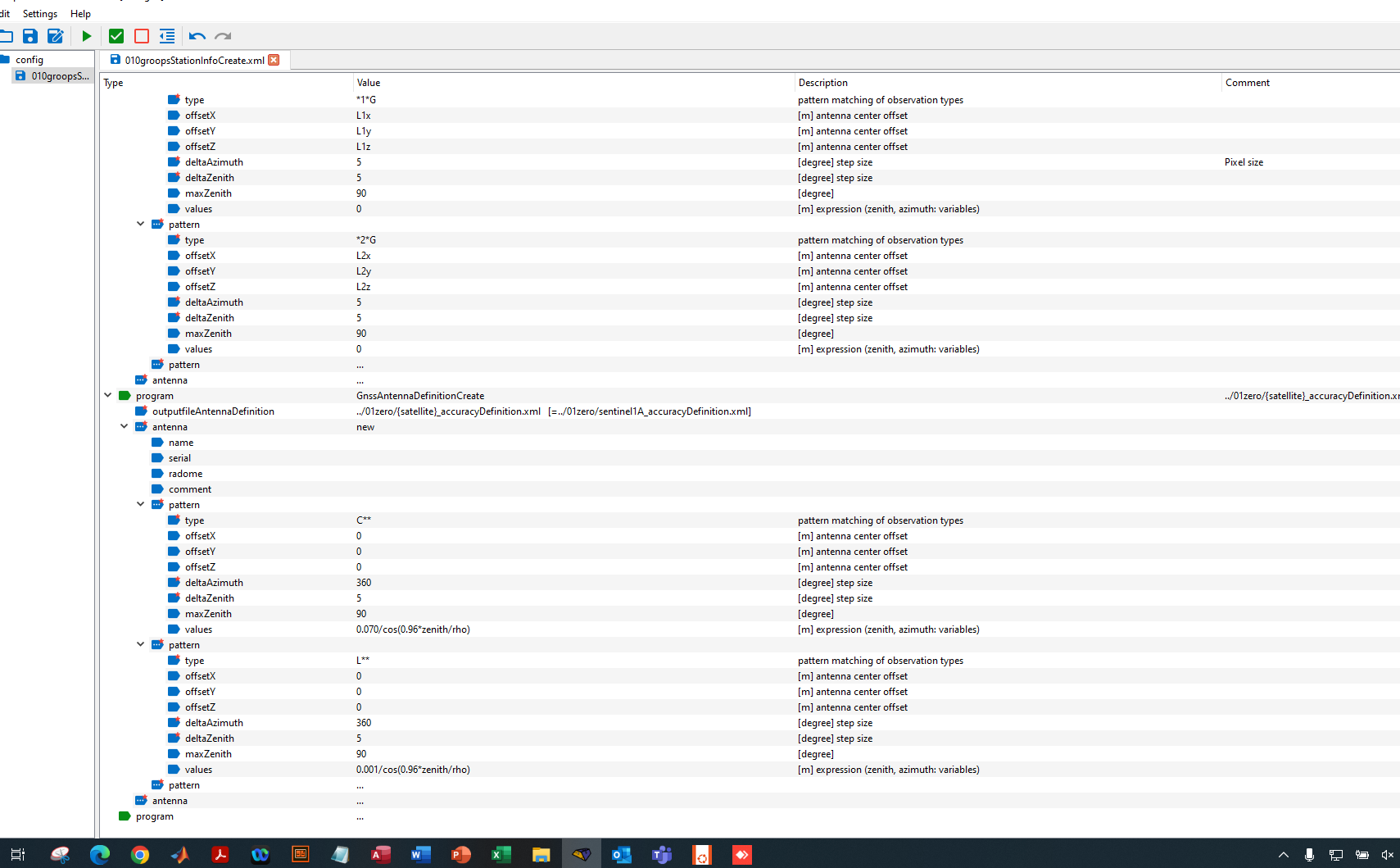Open the Help menu
This screenshot has height=868, width=1400.
[80, 13]
